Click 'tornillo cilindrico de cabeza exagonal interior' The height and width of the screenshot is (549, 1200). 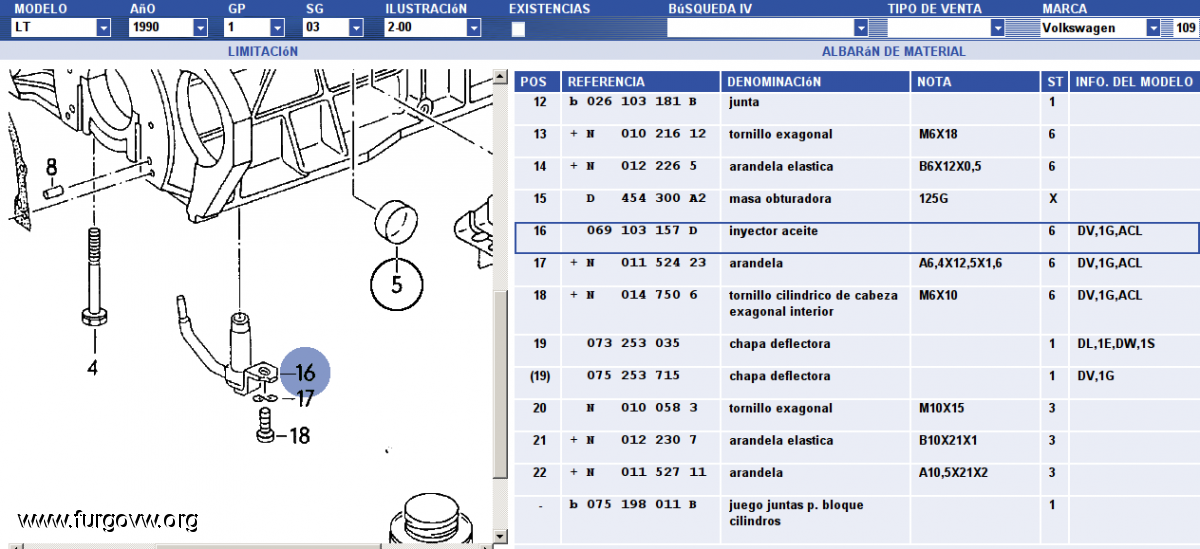813,303
